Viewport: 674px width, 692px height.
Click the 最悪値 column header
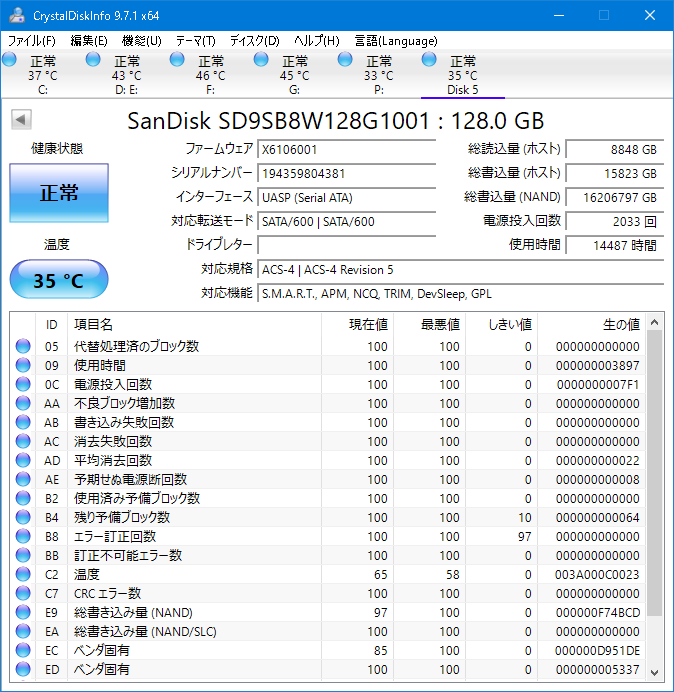[x=429, y=325]
